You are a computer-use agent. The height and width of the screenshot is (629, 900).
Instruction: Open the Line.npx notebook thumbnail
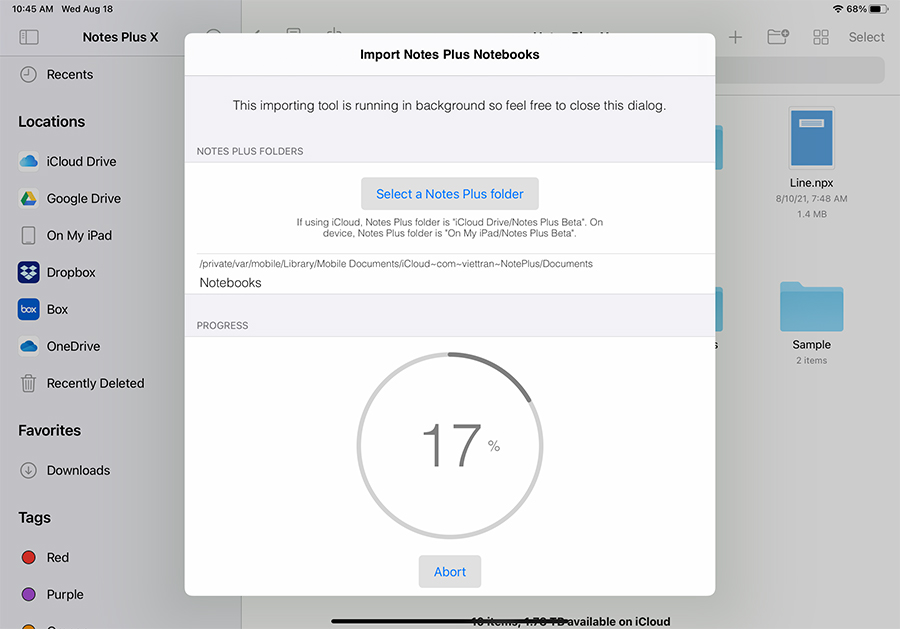[811, 138]
